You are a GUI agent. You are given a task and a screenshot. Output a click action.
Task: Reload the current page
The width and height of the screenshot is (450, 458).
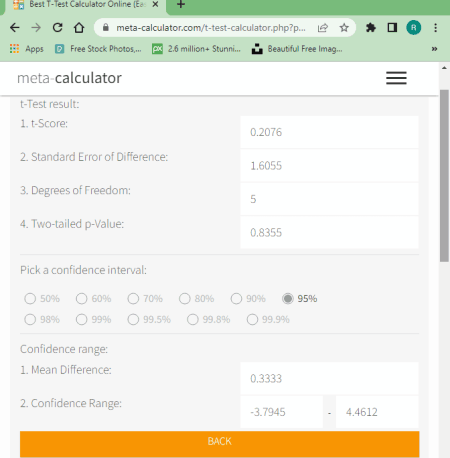(58, 28)
